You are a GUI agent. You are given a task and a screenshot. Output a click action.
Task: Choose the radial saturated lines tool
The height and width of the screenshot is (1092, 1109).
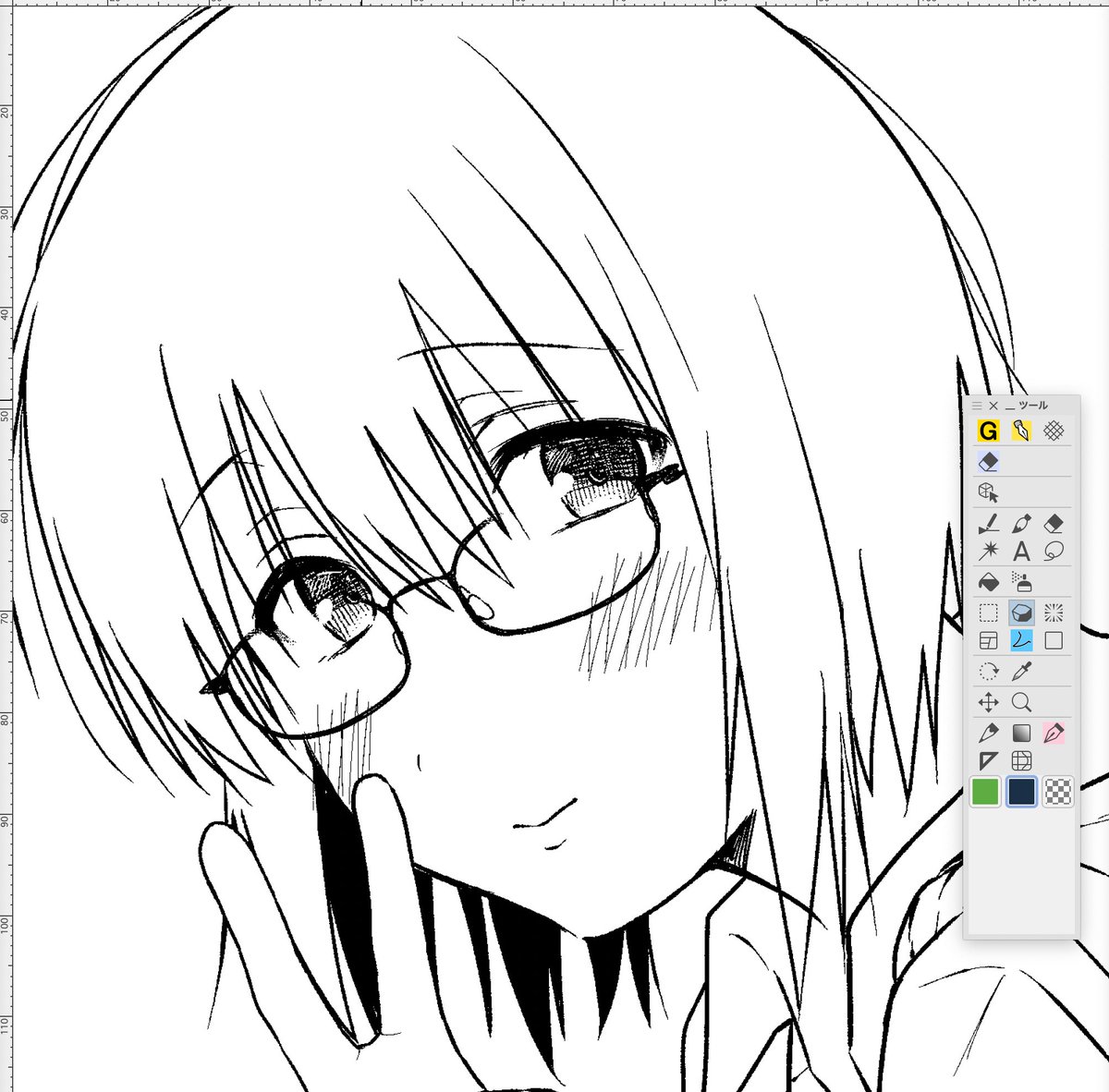pyautogui.click(x=1054, y=613)
